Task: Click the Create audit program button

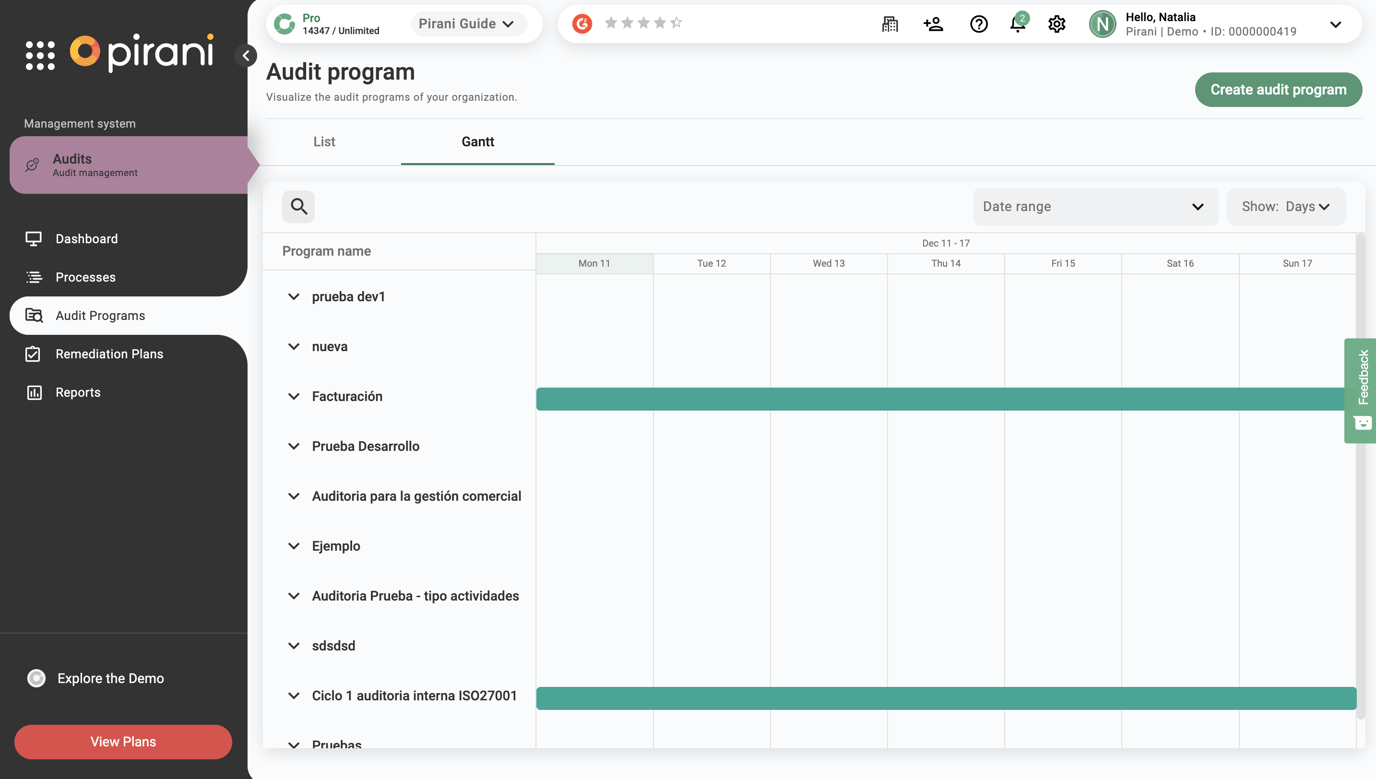Action: tap(1278, 89)
